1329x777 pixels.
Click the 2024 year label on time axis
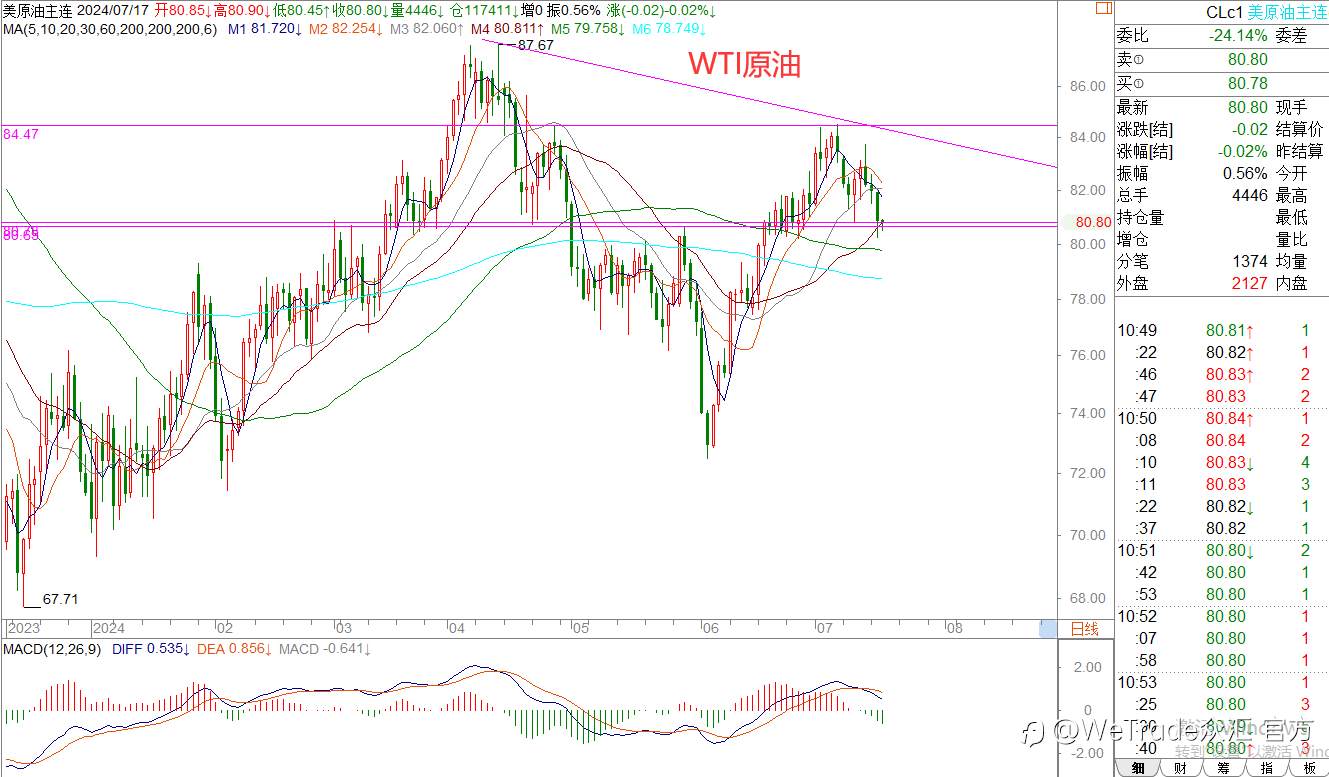click(108, 629)
